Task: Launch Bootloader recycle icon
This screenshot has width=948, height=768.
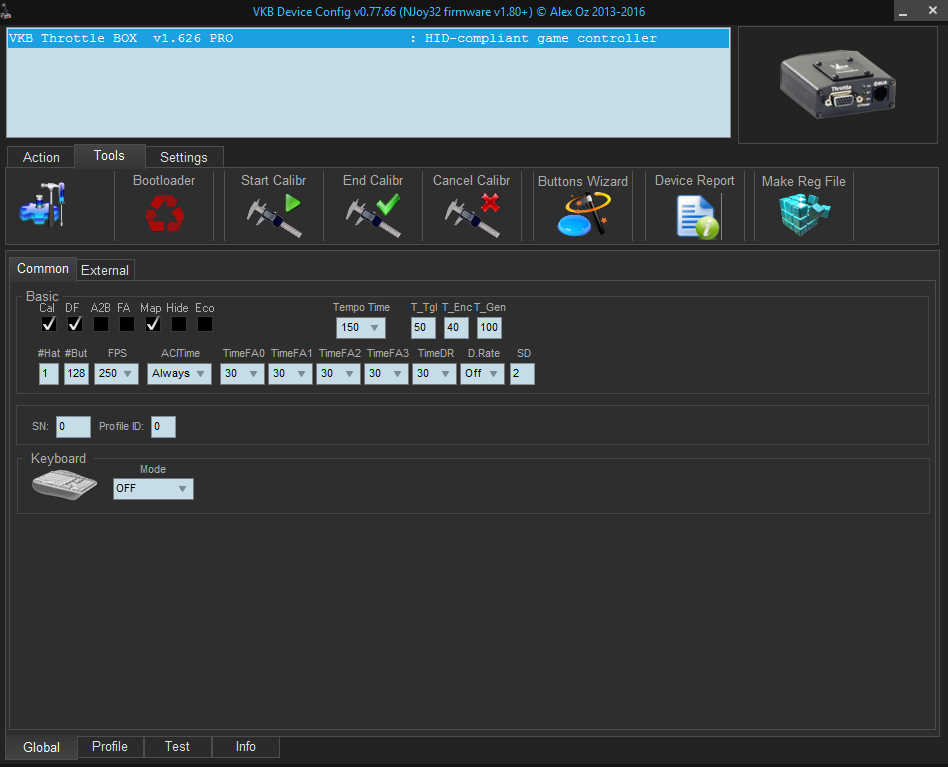Action: [164, 215]
